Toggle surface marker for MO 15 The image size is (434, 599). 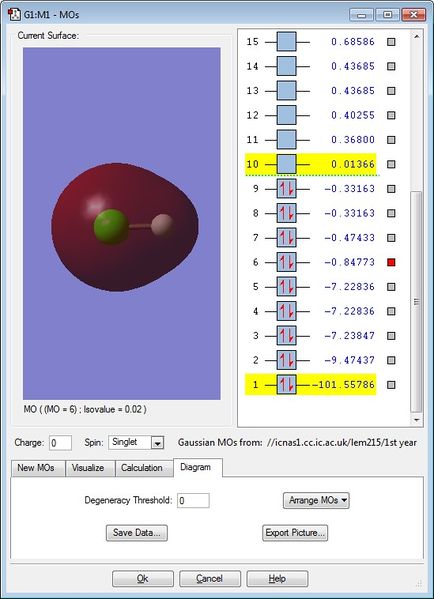[x=391, y=42]
